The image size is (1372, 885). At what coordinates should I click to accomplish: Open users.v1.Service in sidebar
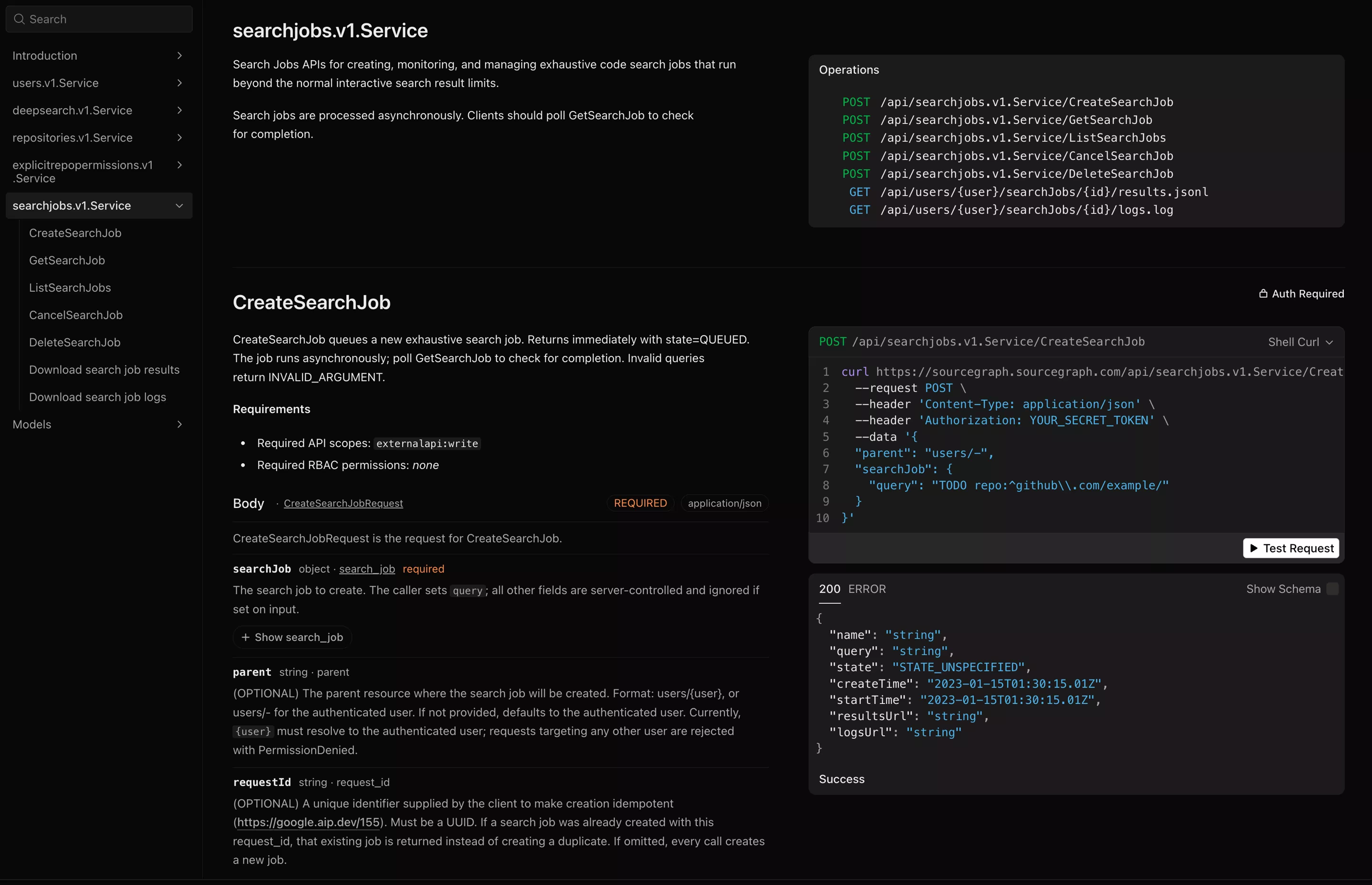click(56, 83)
